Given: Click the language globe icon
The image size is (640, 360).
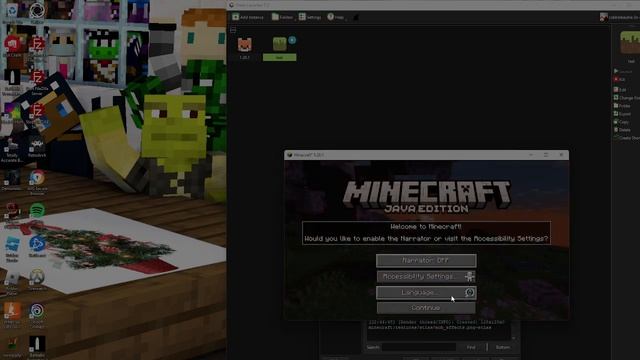Looking at the screenshot, I should 469,292.
